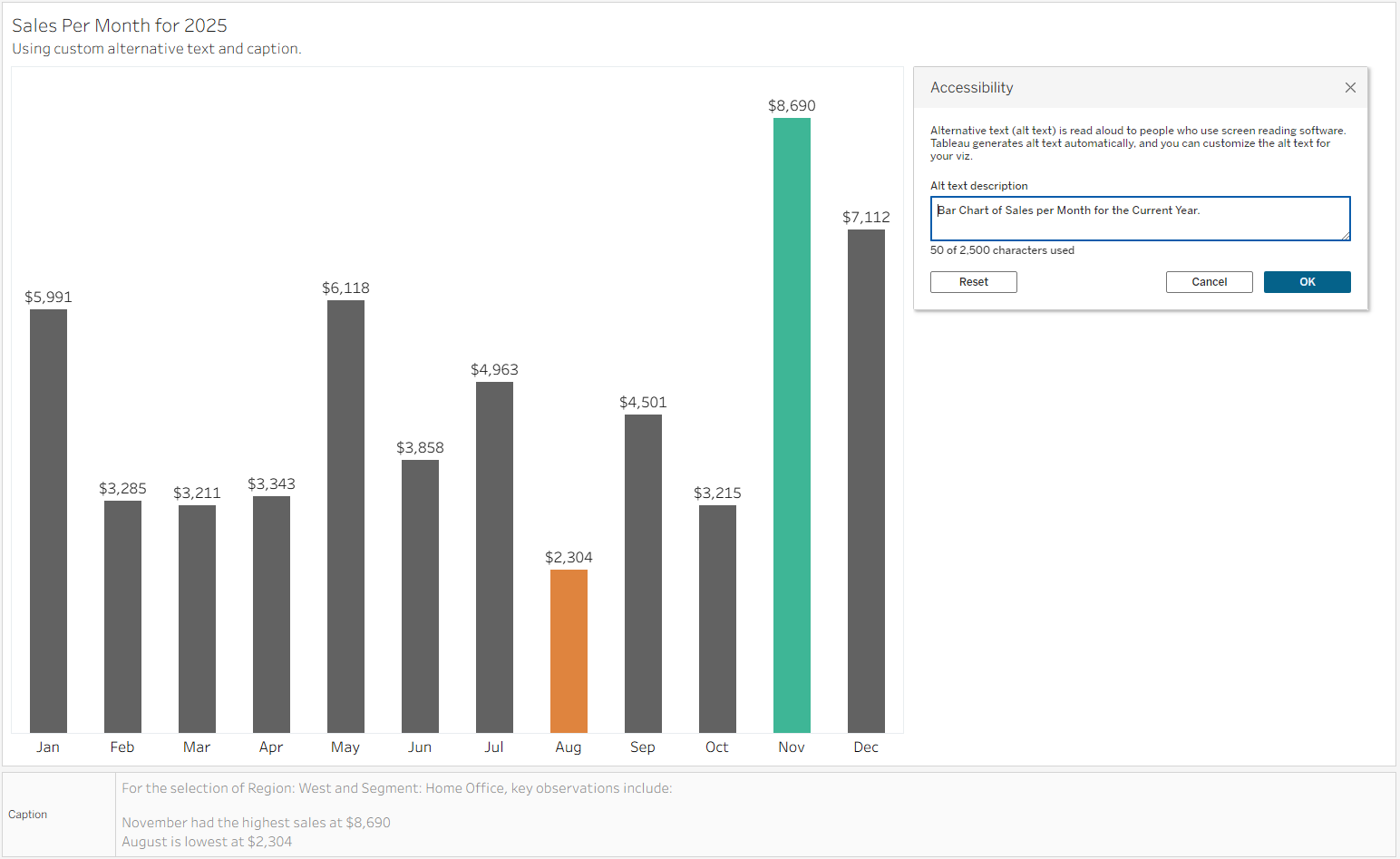Close the Accessibility dialog
Image resolution: width=1400 pixels, height=859 pixels.
click(1350, 88)
